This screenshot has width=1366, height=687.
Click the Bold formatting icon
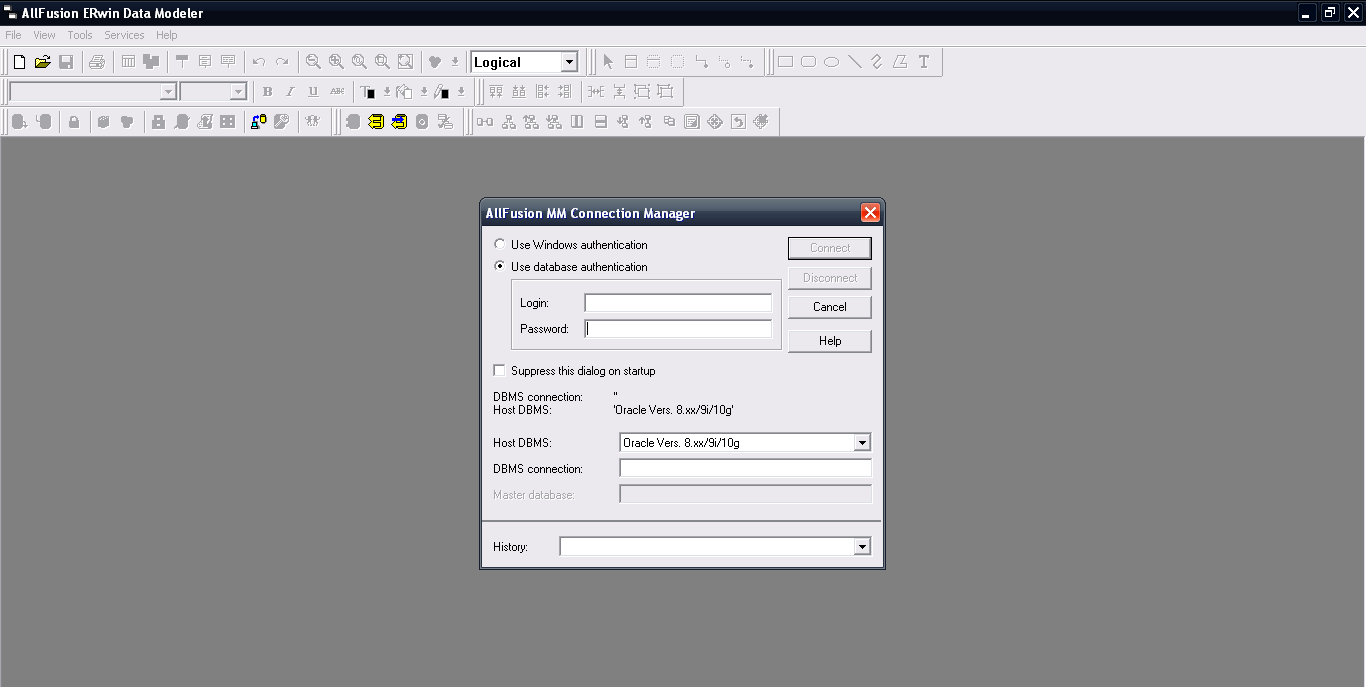coord(267,92)
